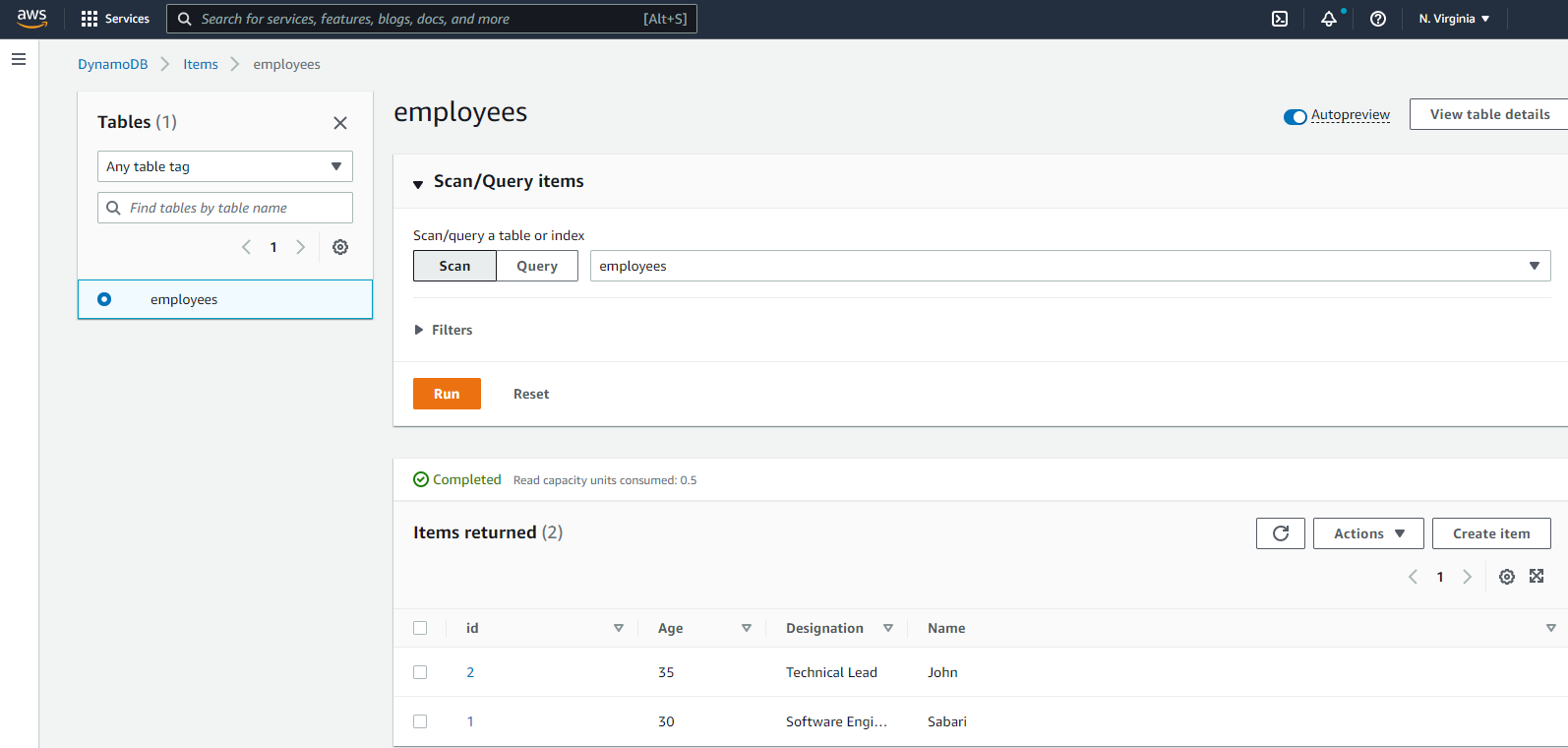The image size is (1568, 748).
Task: Switch to the Query mode tab
Action: click(537, 266)
